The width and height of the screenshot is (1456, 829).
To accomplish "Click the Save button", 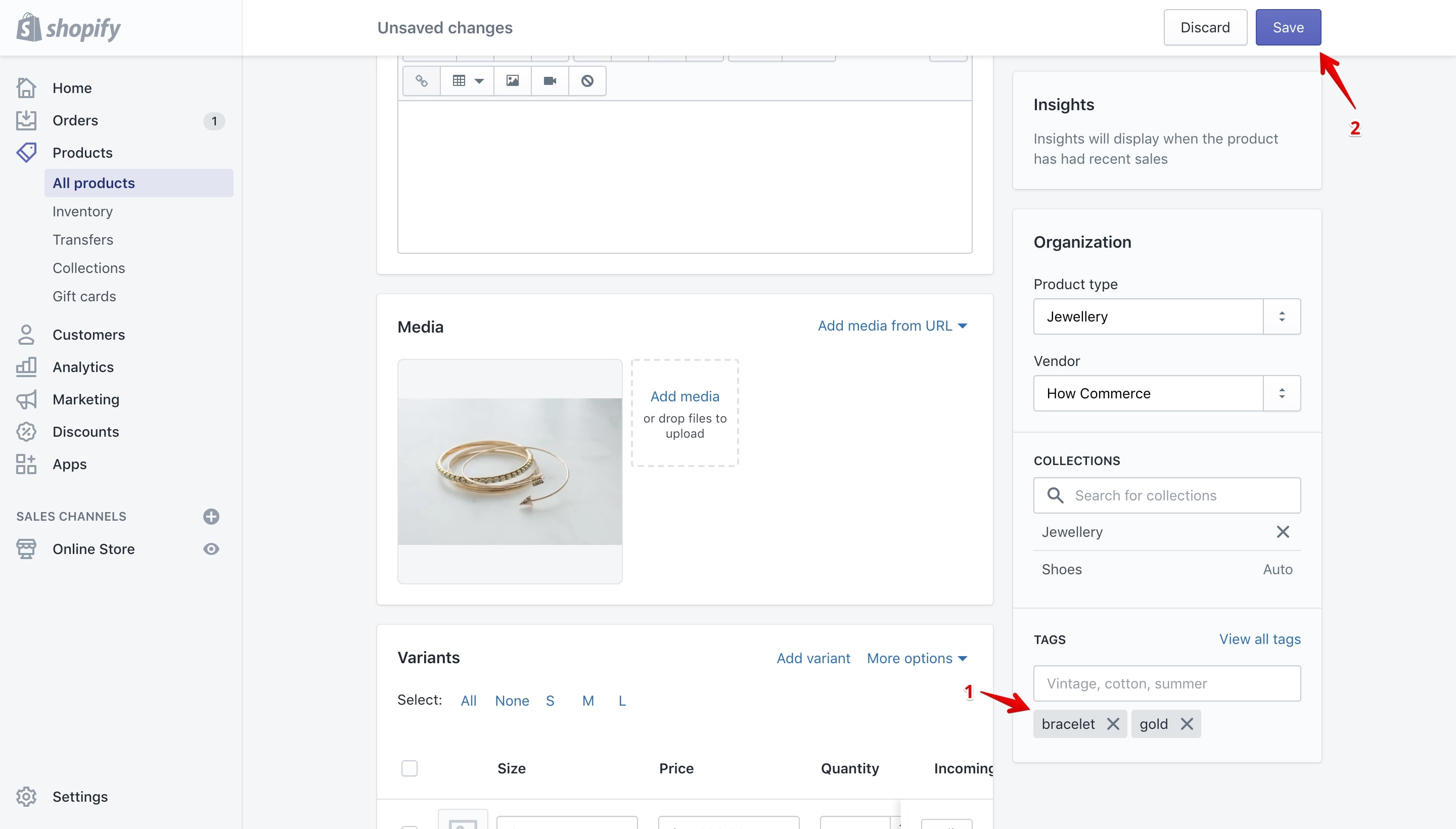I will (x=1288, y=27).
